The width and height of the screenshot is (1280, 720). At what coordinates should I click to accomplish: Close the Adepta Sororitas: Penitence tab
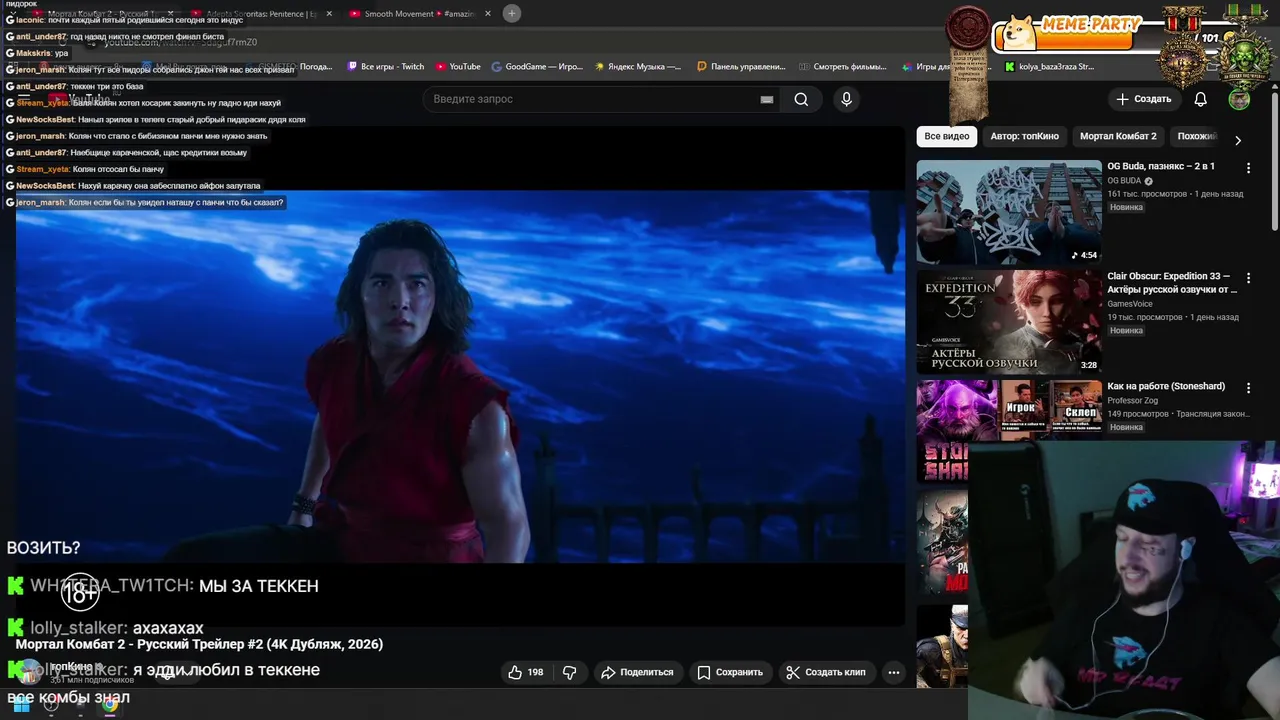click(329, 14)
